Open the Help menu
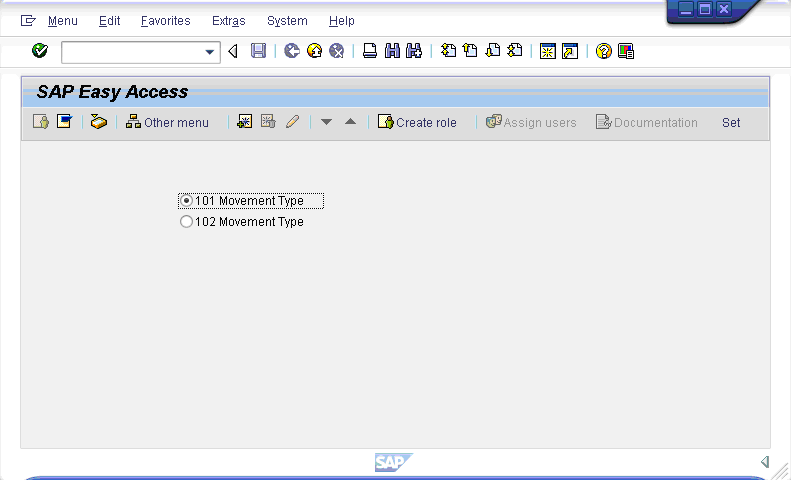This screenshot has height=480, width=791. (342, 21)
